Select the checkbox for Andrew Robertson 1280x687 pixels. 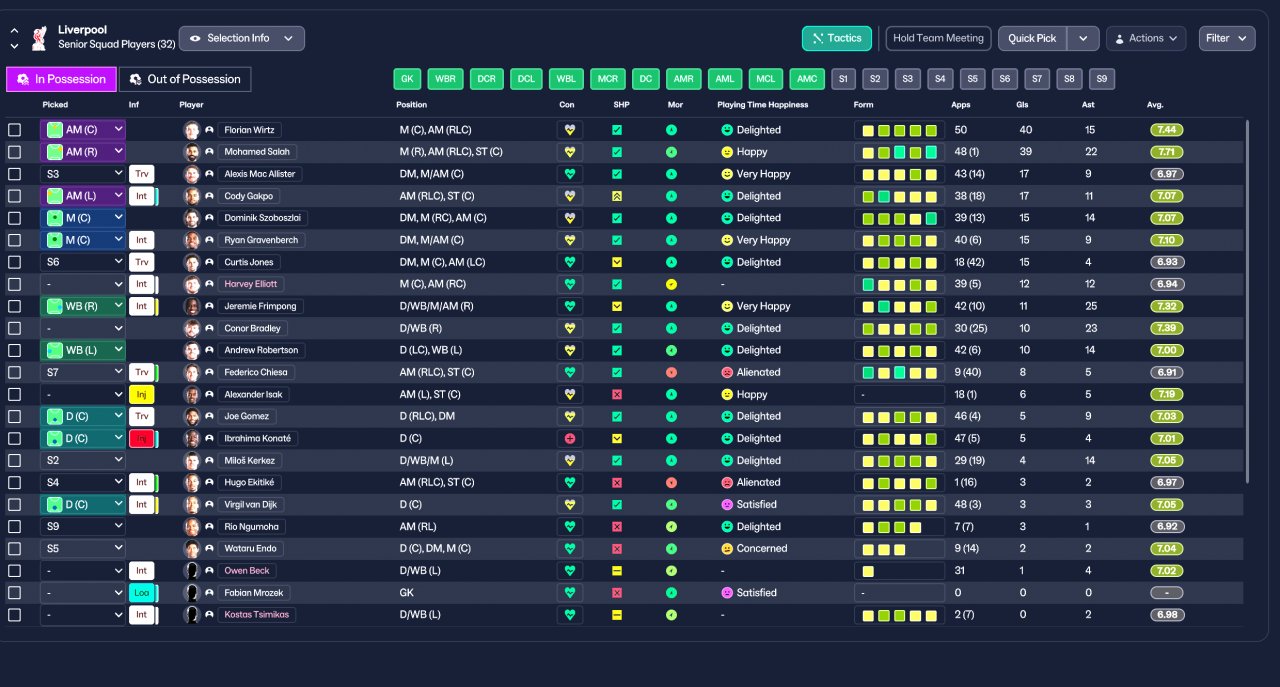pyautogui.click(x=14, y=350)
